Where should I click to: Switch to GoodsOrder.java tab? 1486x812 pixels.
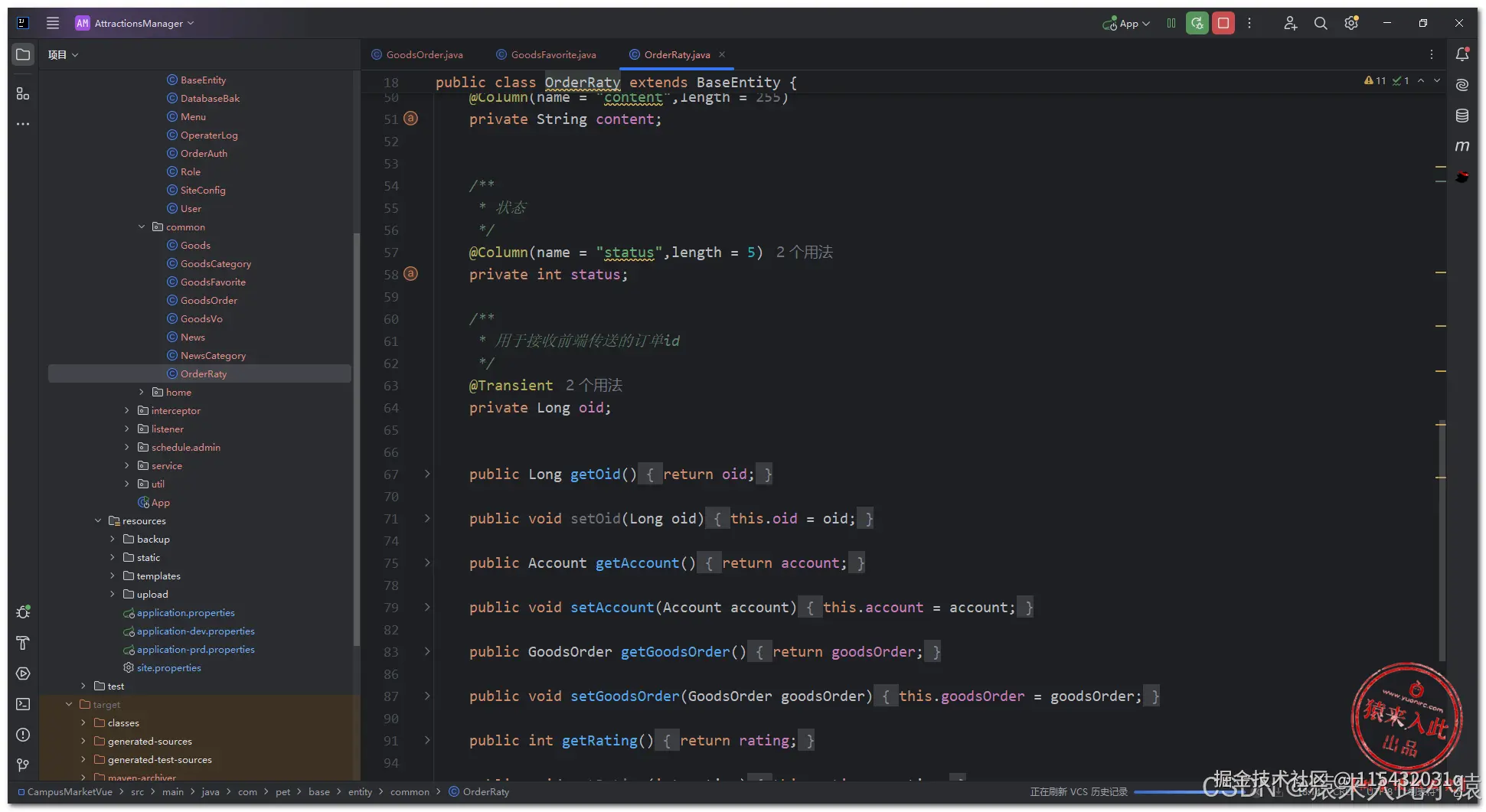pyautogui.click(x=417, y=54)
